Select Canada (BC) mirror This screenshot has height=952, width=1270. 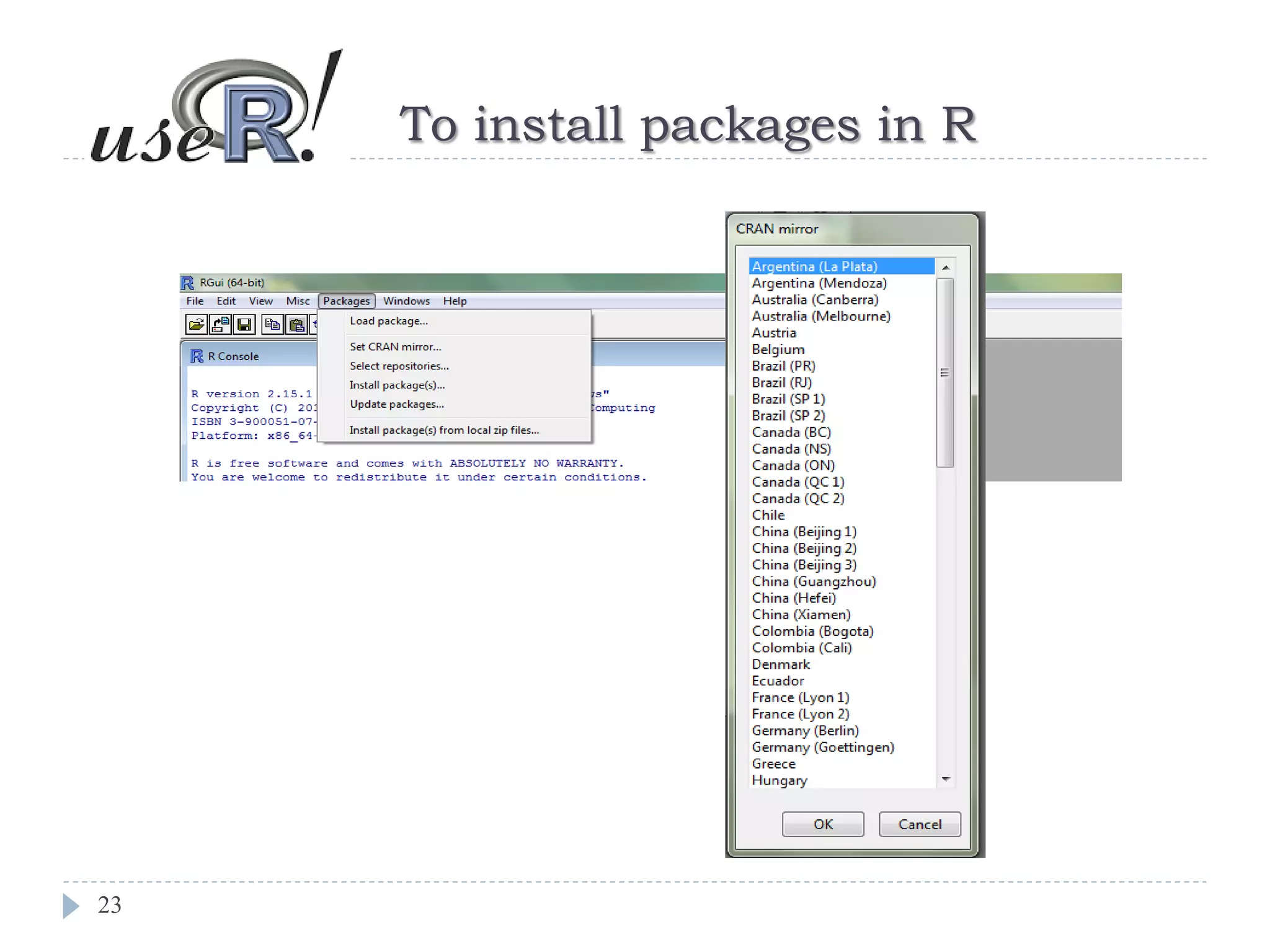coord(841,433)
